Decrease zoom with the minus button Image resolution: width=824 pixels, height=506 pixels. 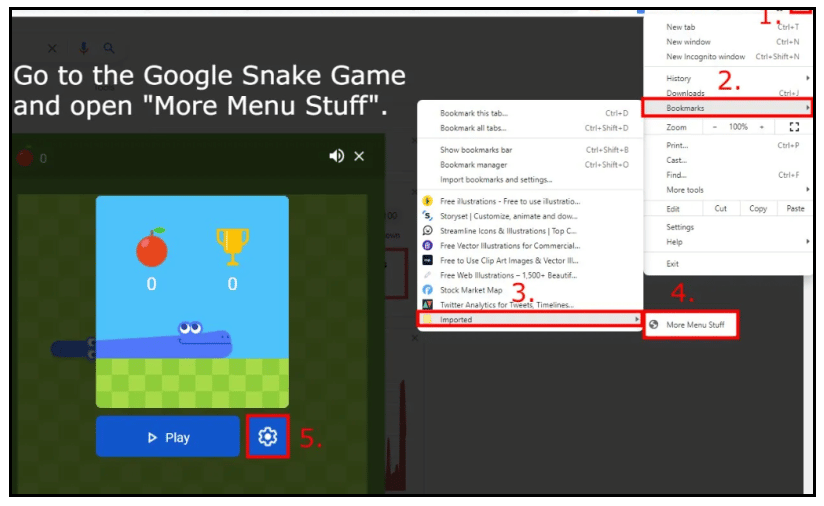point(715,127)
